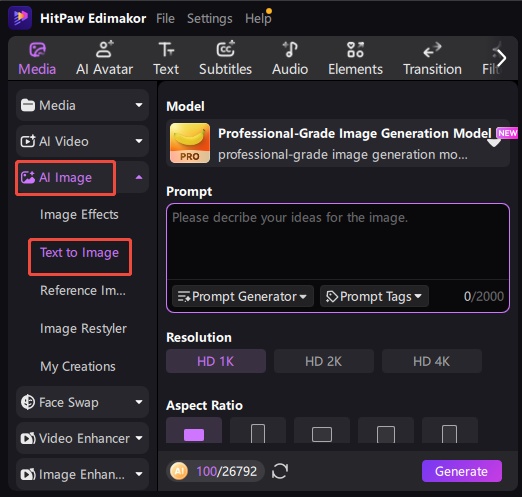
Task: Select HD 4K resolution
Action: 432,361
